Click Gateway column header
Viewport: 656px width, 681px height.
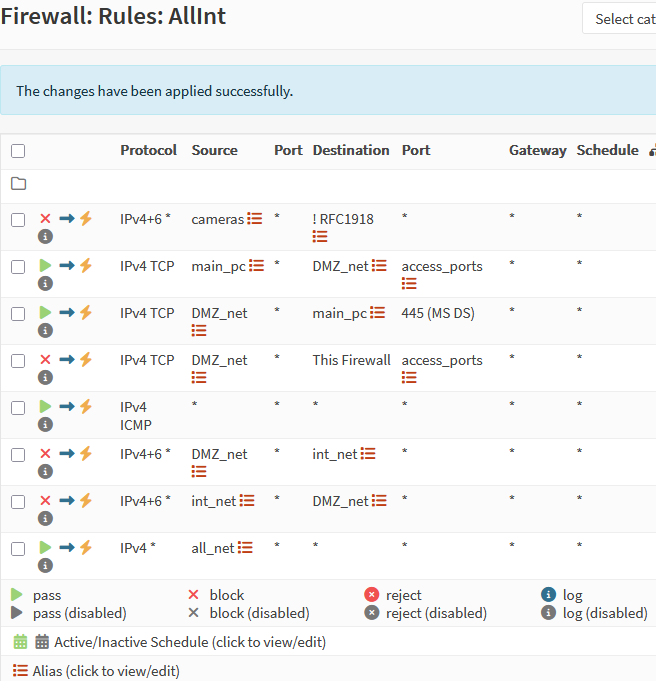(538, 150)
